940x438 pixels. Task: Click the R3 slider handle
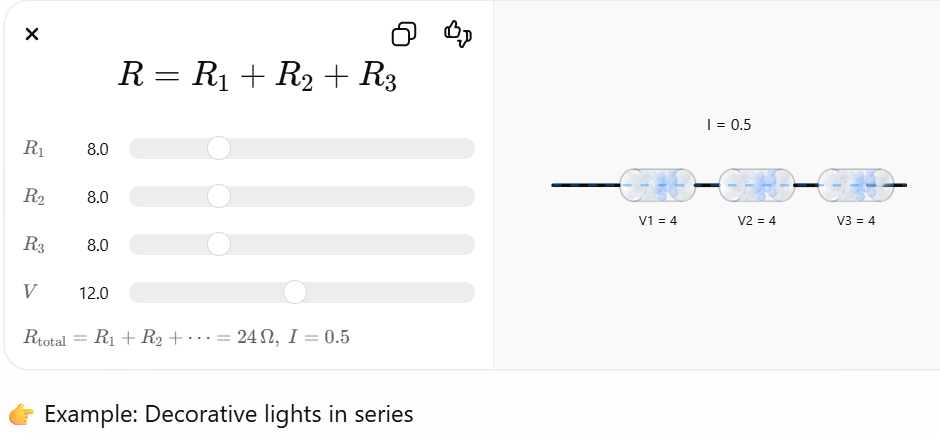coord(219,245)
